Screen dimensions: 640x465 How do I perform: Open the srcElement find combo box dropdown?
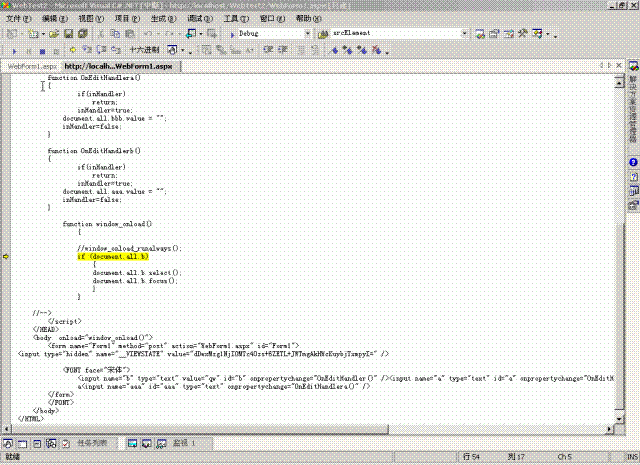[x=464, y=33]
